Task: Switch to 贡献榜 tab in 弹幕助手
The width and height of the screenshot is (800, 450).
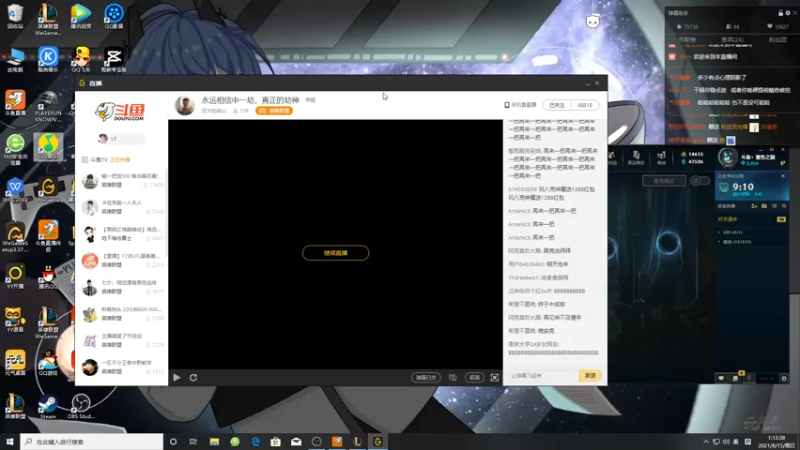Action: 687,39
